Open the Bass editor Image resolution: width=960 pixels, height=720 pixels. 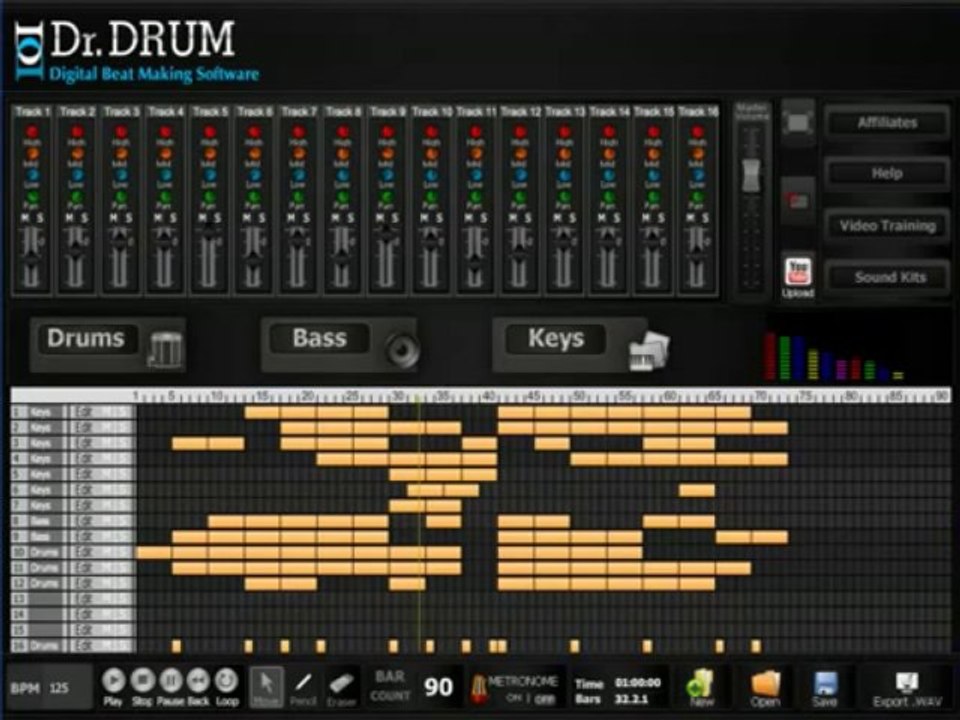320,339
